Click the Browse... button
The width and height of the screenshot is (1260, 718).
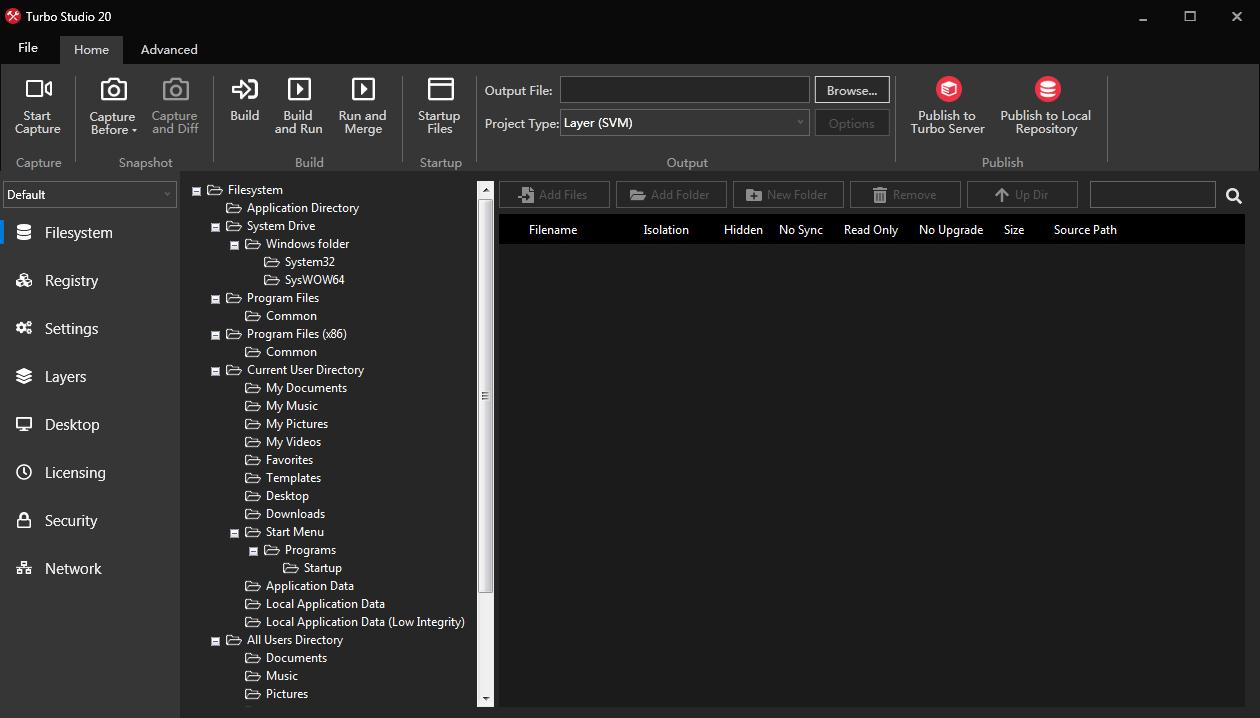pos(852,90)
